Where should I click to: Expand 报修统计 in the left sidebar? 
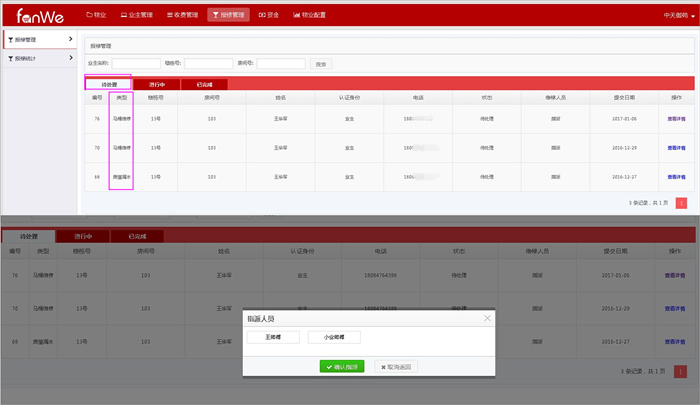38,59
